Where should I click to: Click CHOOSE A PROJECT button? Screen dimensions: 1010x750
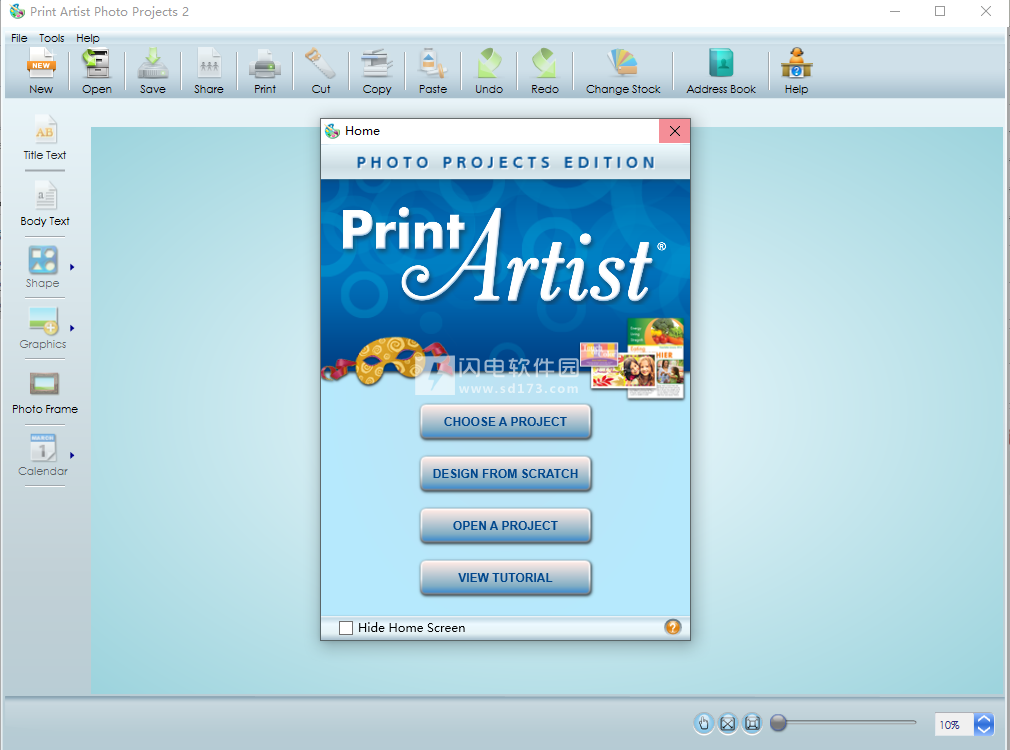click(x=506, y=422)
